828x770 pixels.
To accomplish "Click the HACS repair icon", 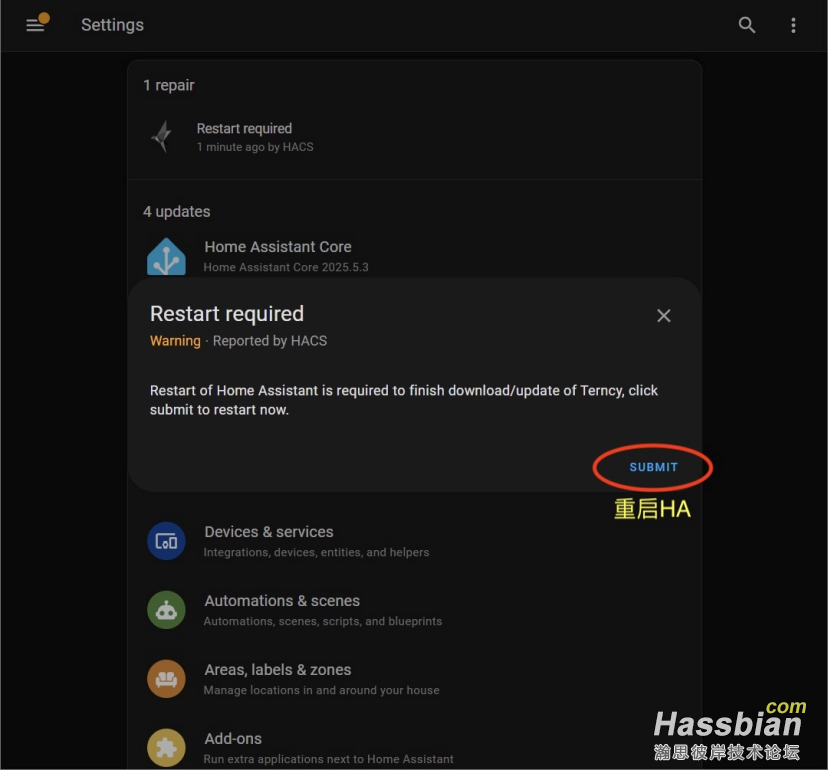I will [x=162, y=136].
